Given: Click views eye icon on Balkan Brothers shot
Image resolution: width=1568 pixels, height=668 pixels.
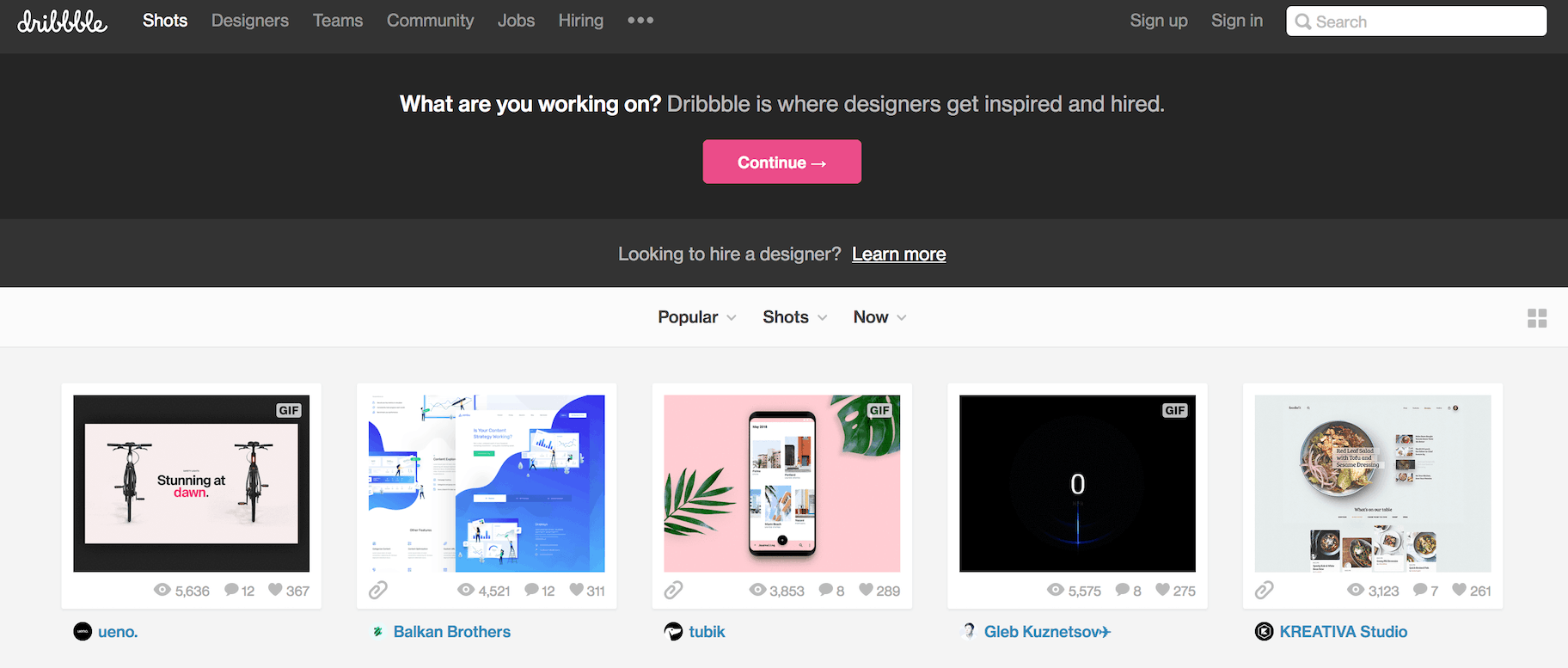Looking at the screenshot, I should 466,590.
